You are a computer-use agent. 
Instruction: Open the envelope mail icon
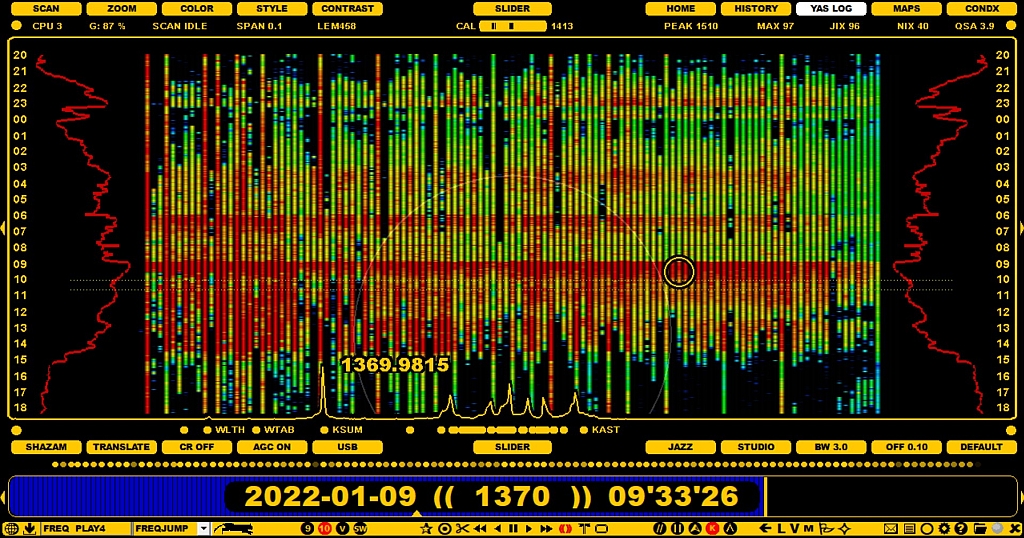(890, 528)
